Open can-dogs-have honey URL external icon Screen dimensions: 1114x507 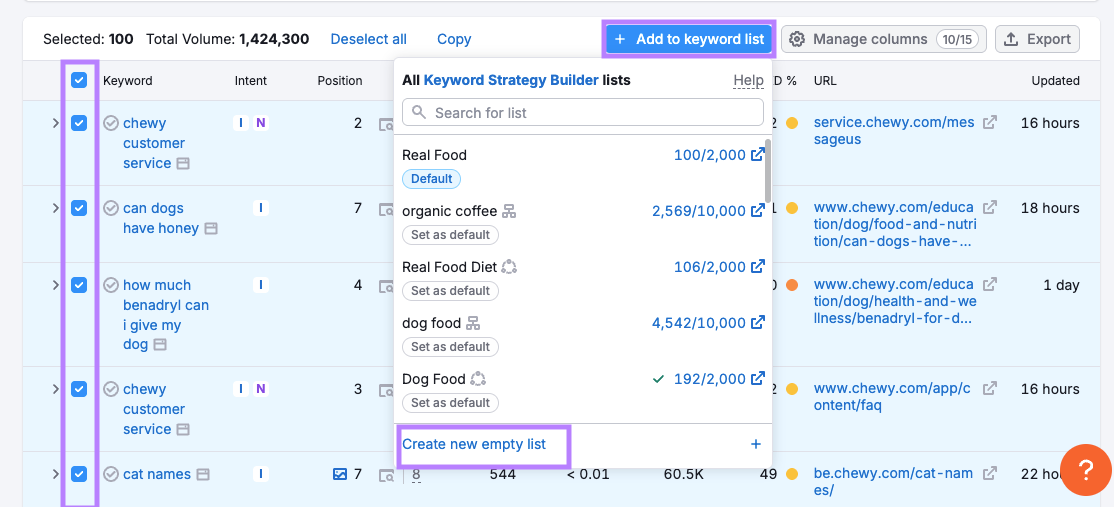(x=989, y=207)
